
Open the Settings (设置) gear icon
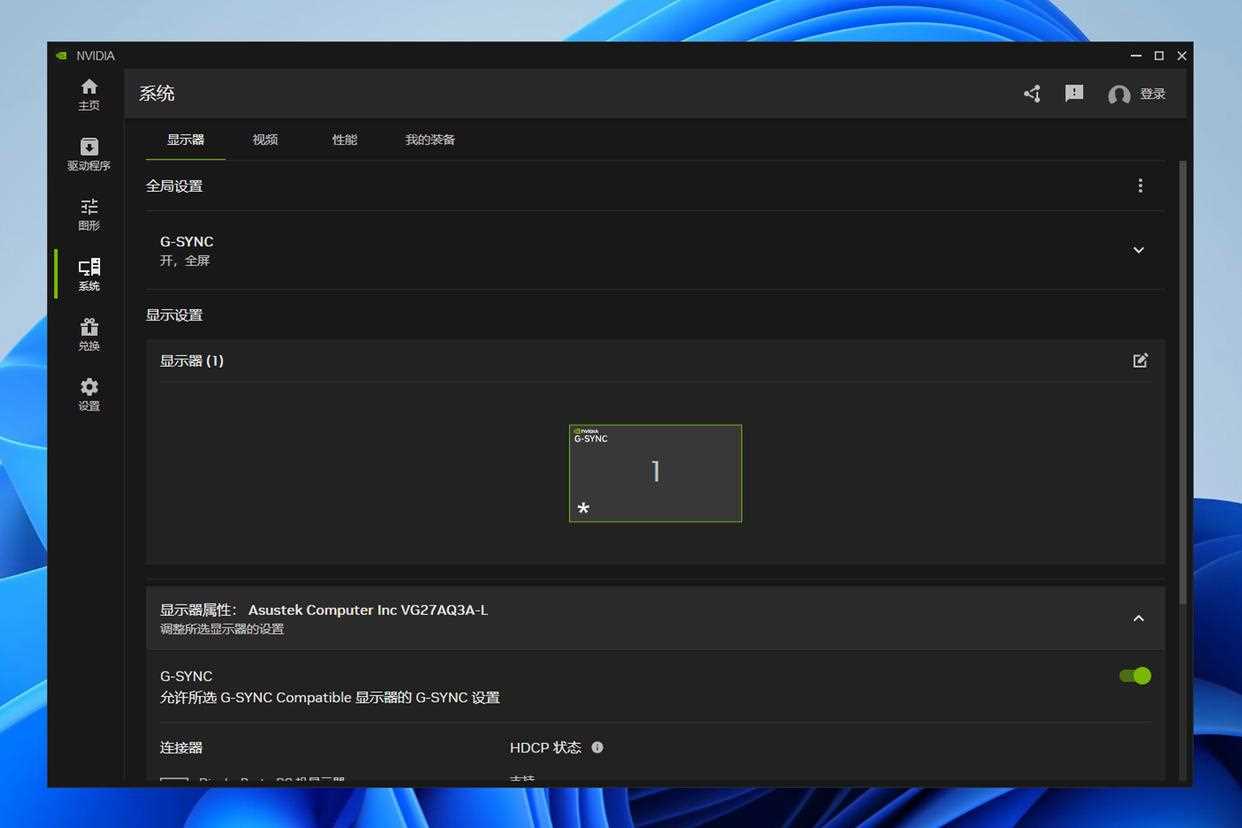[89, 394]
